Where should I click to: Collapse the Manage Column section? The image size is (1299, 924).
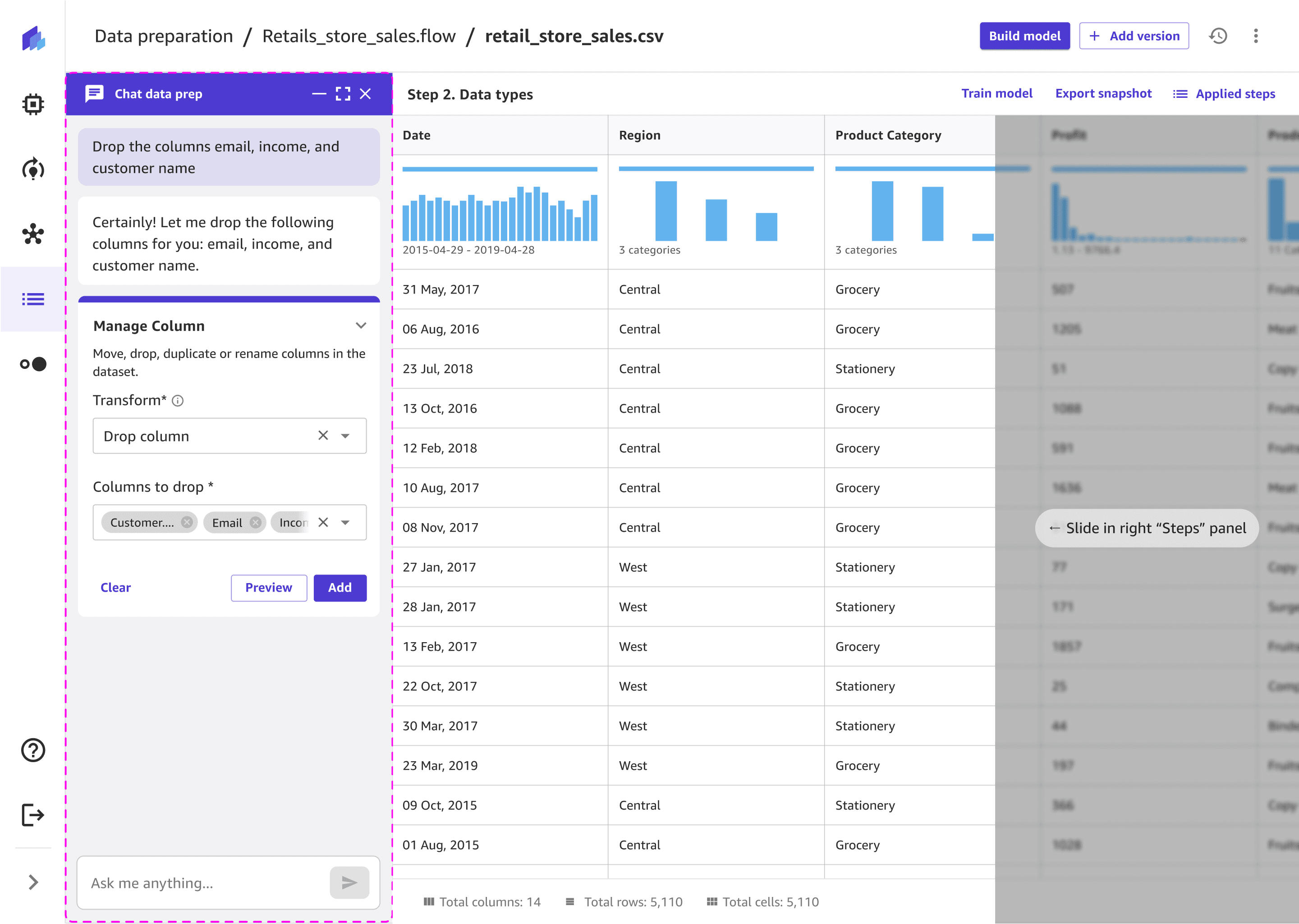tap(361, 326)
